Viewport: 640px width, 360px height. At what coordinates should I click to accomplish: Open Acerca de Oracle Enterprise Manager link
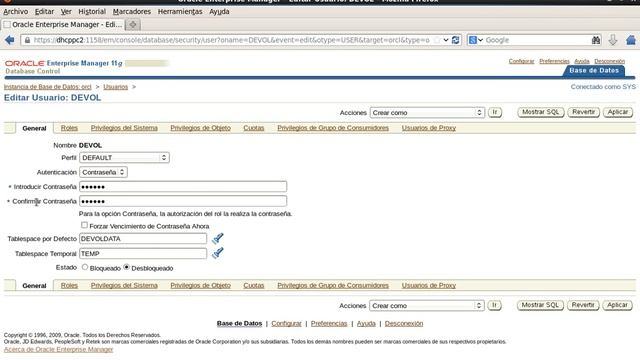tap(58, 349)
